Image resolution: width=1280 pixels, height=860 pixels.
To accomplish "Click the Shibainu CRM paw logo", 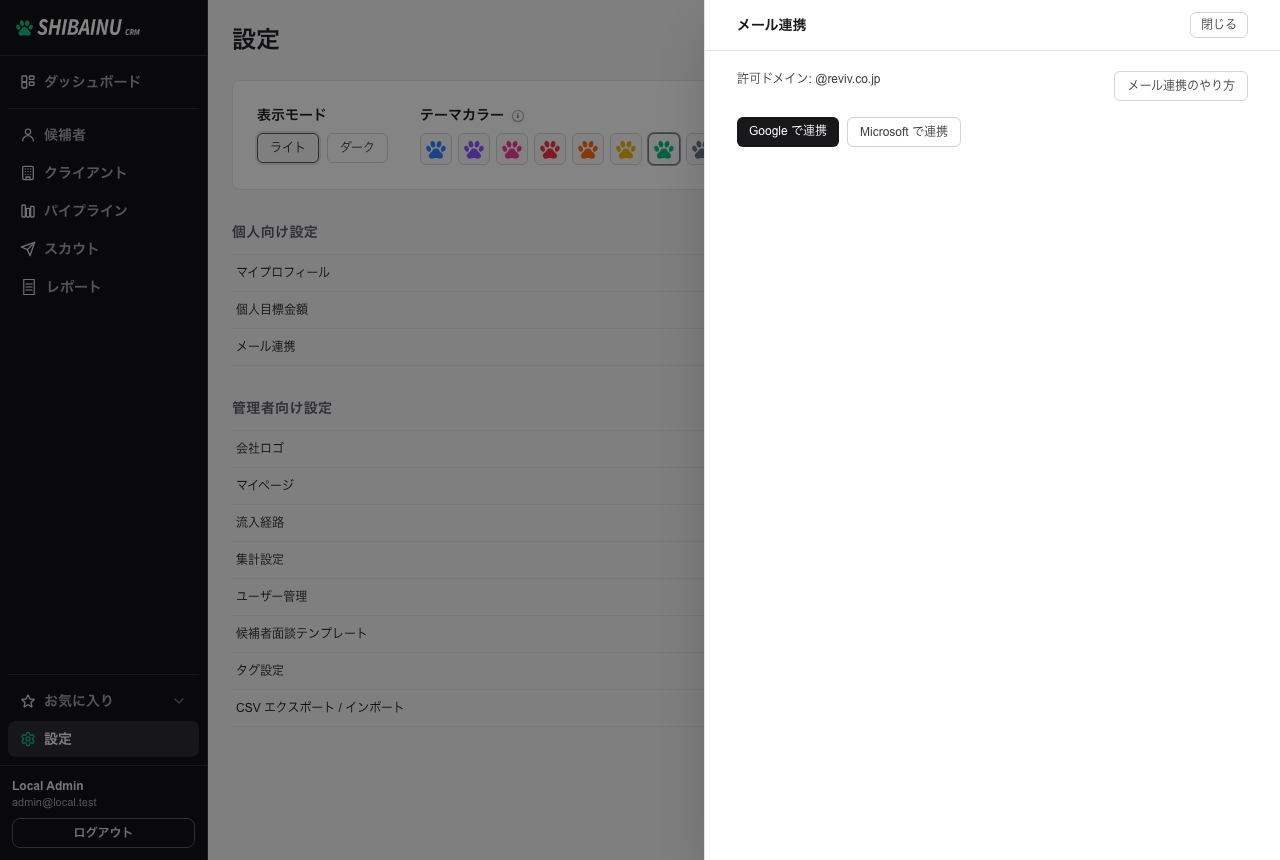I will [x=25, y=28].
